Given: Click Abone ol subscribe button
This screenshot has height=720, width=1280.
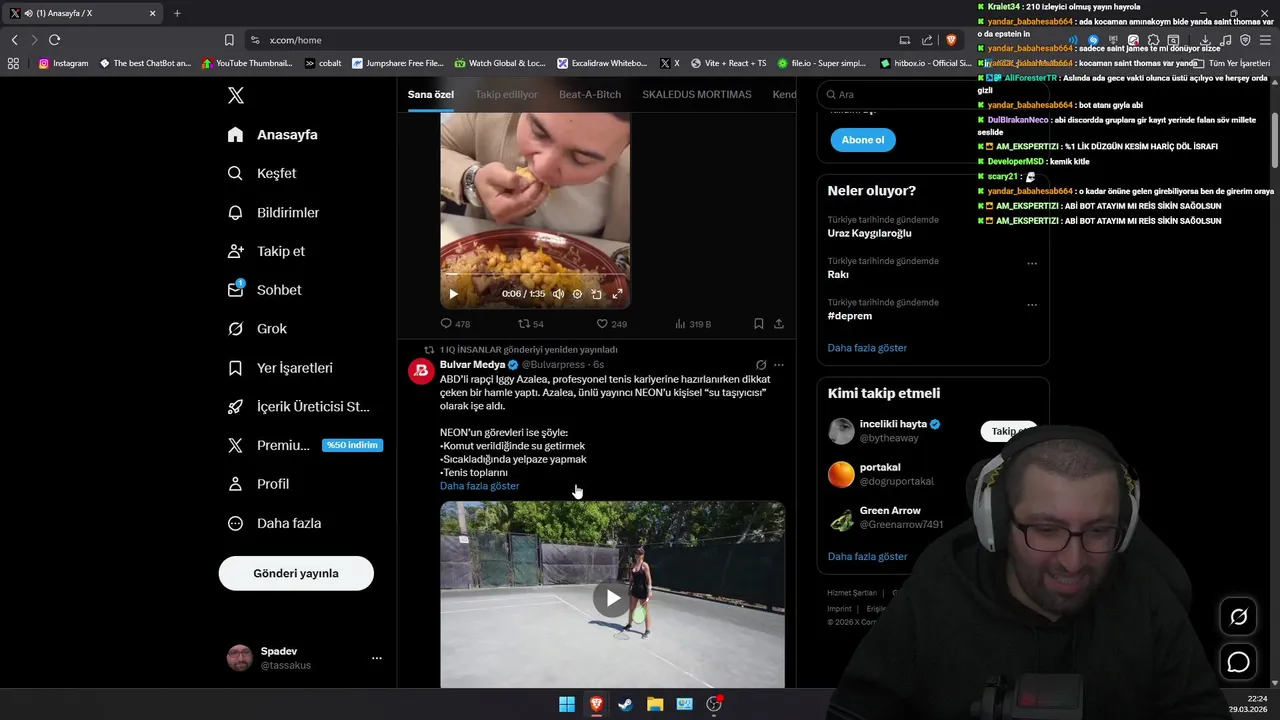Looking at the screenshot, I should pos(863,140).
